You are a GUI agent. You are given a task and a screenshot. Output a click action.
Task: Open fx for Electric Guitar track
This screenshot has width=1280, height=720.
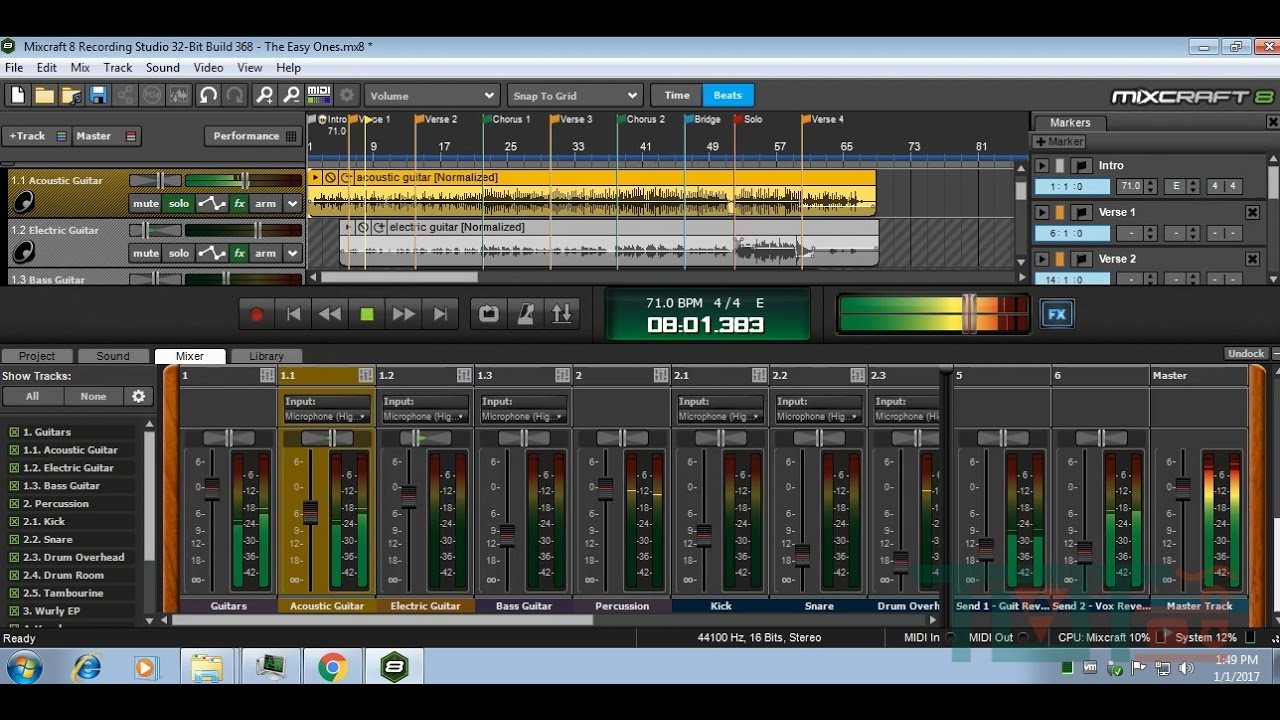(239, 253)
